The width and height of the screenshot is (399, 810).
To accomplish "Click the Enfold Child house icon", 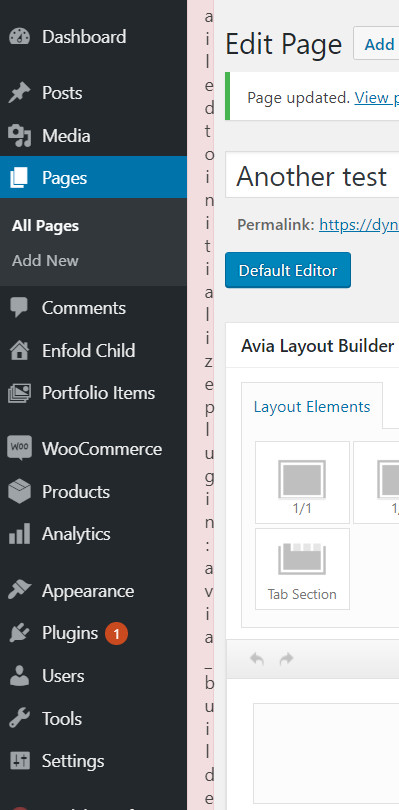I will click(19, 351).
